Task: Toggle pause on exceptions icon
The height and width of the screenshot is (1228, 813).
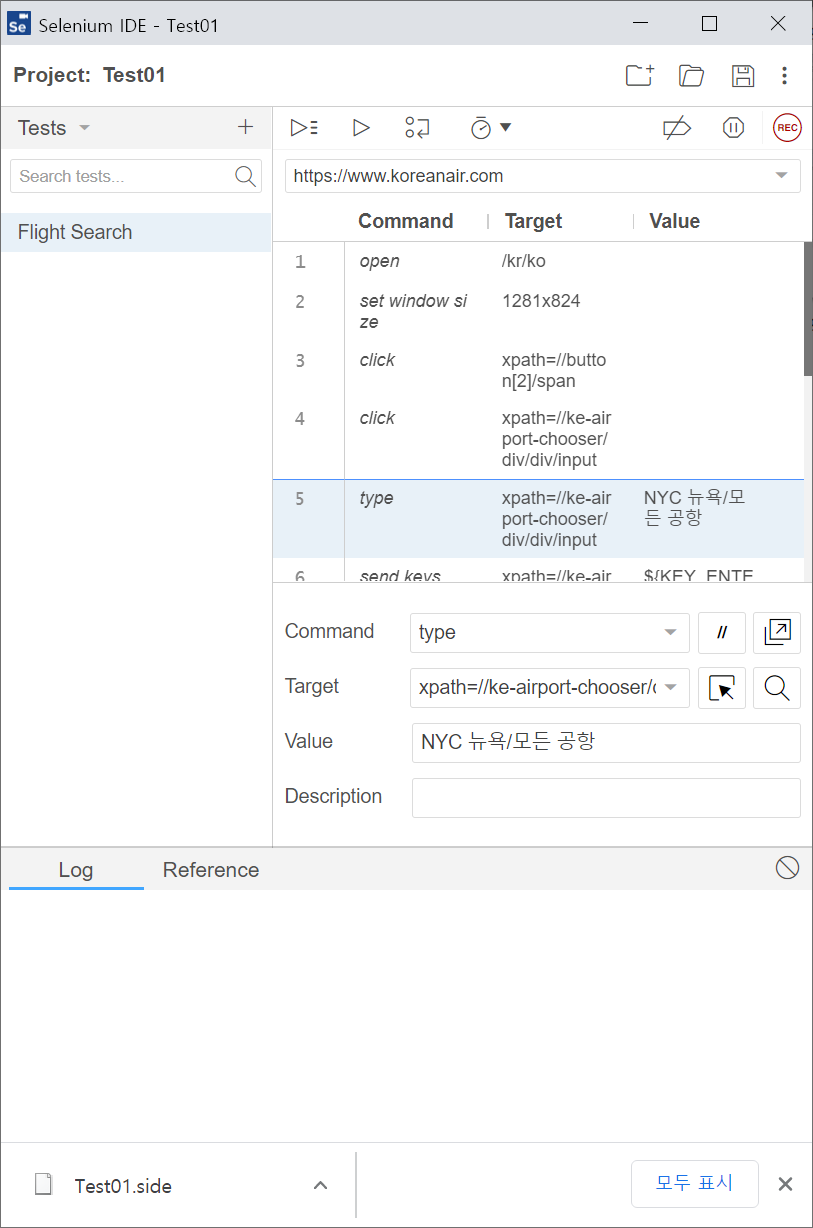Action: 733,127
